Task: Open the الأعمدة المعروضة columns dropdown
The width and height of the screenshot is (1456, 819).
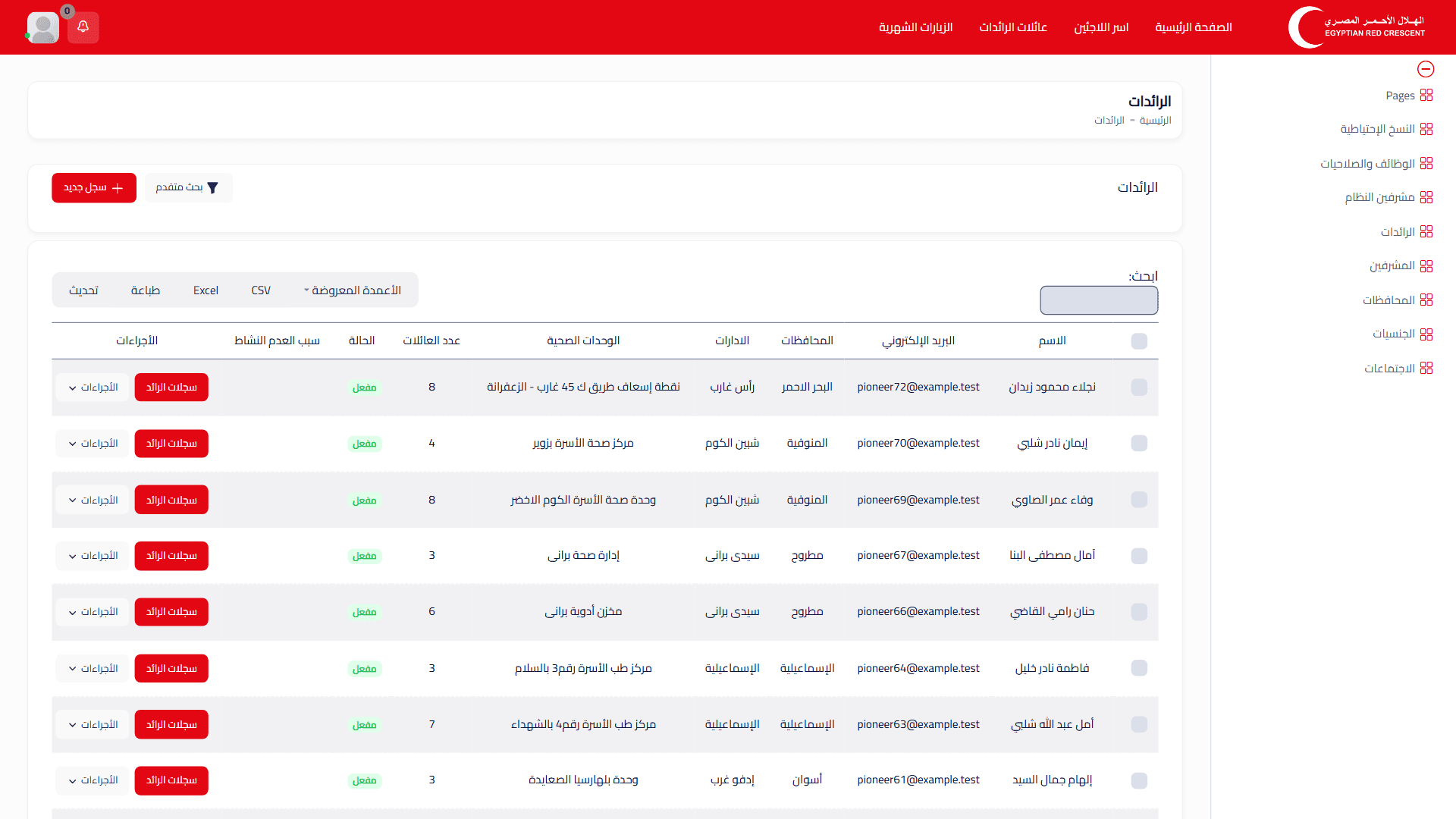Action: [x=353, y=290]
